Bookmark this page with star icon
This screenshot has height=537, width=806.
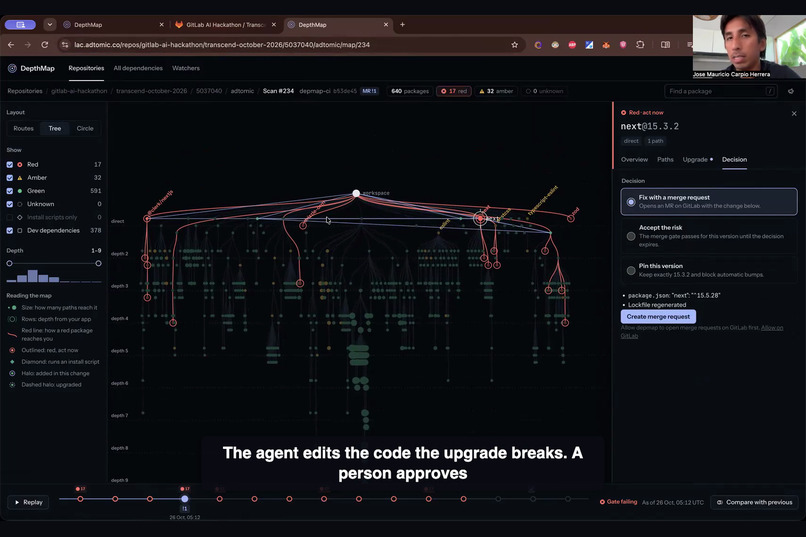click(x=515, y=45)
